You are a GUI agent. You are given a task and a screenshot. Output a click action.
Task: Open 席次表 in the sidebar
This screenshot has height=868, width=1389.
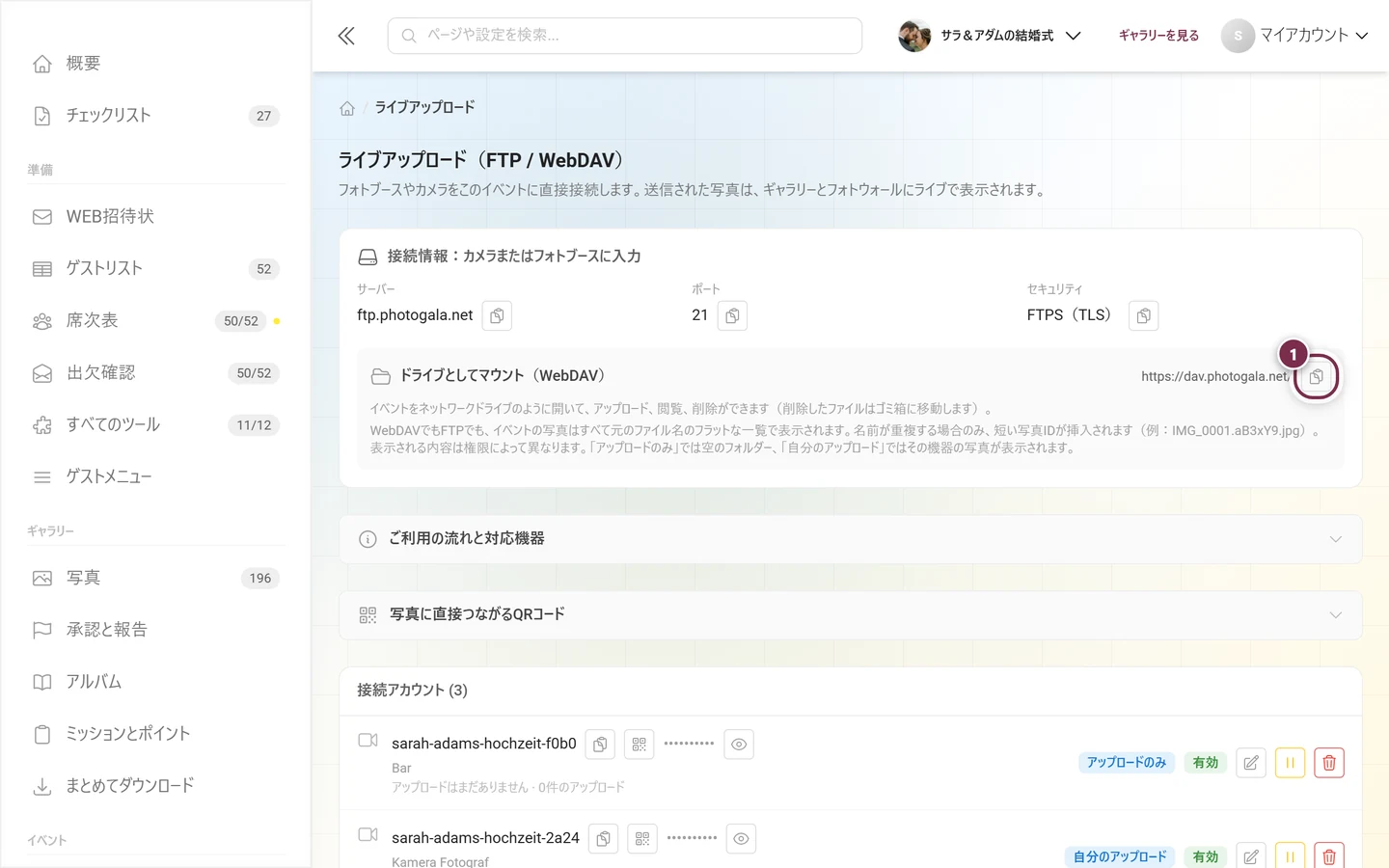click(155, 321)
